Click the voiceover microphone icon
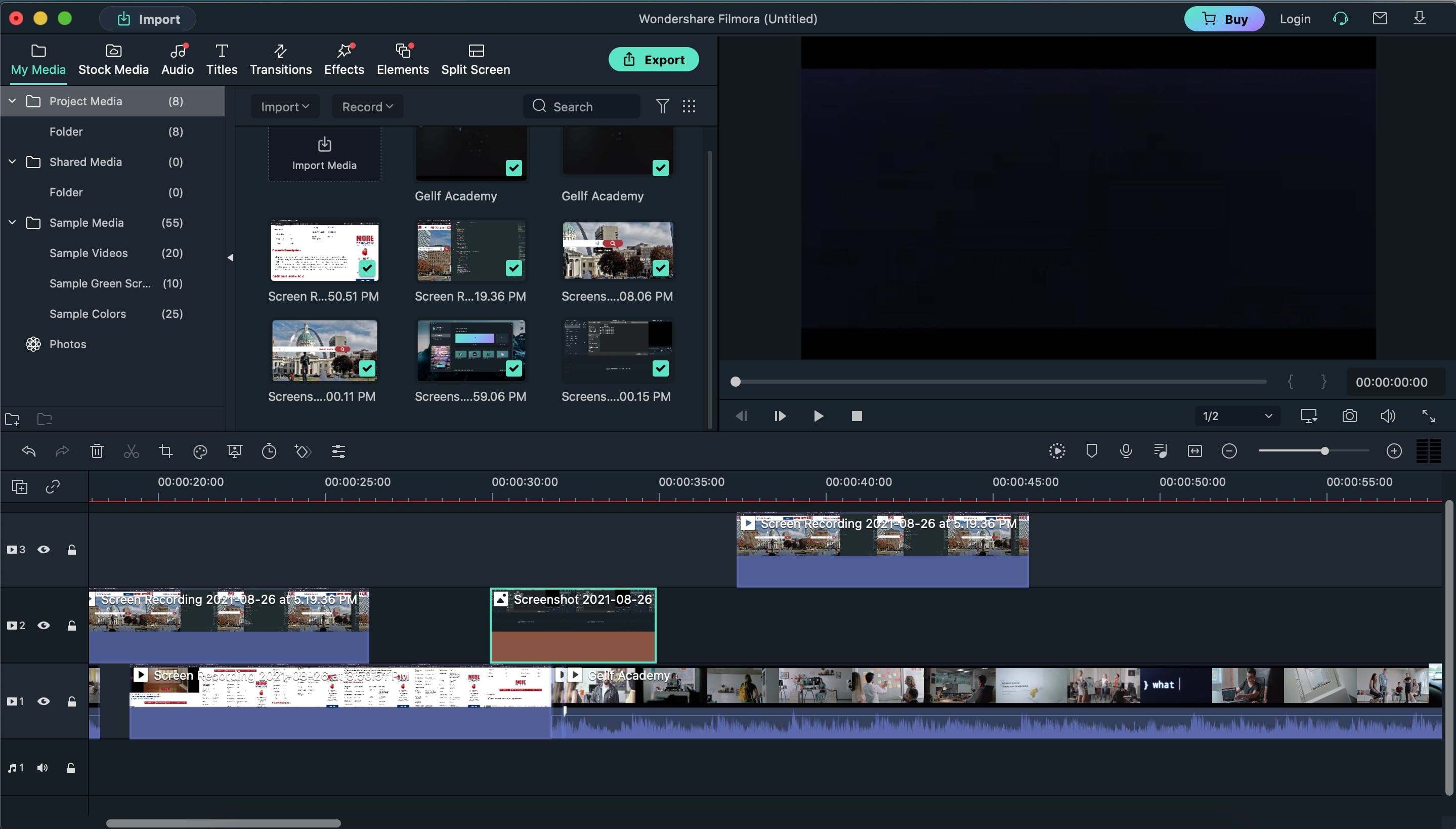 (x=1126, y=451)
